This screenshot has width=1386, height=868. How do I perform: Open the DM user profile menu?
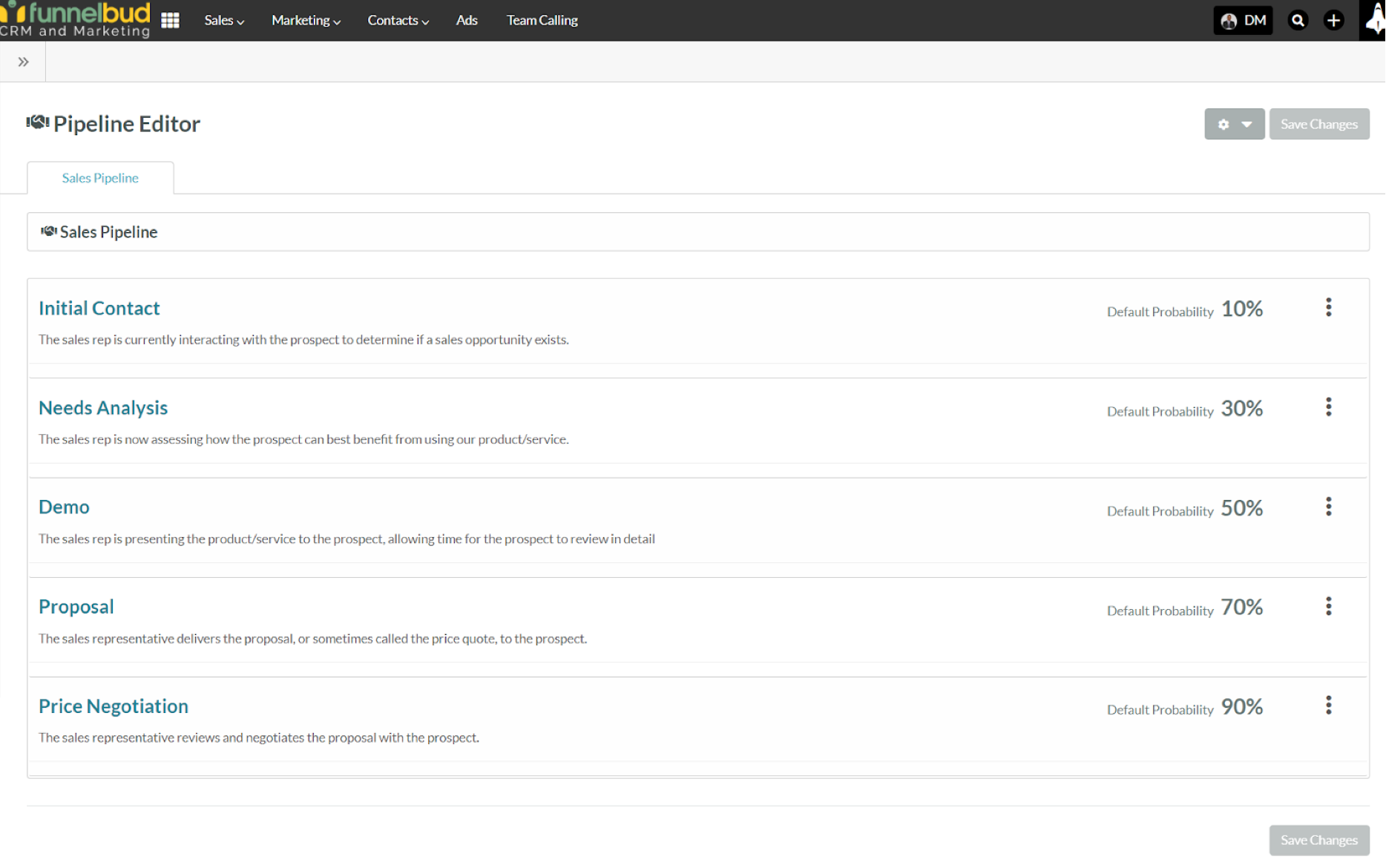click(x=1244, y=20)
